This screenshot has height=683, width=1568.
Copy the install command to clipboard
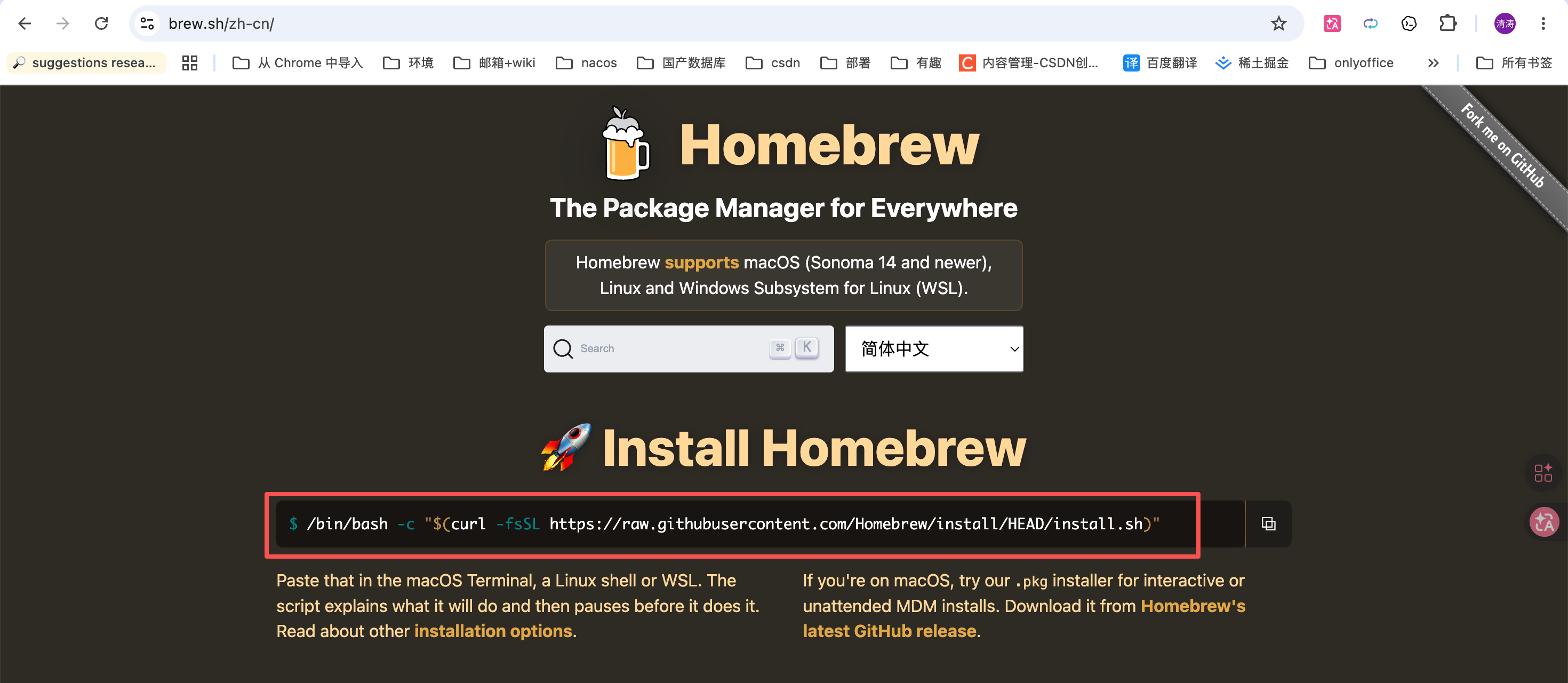pyautogui.click(x=1268, y=523)
